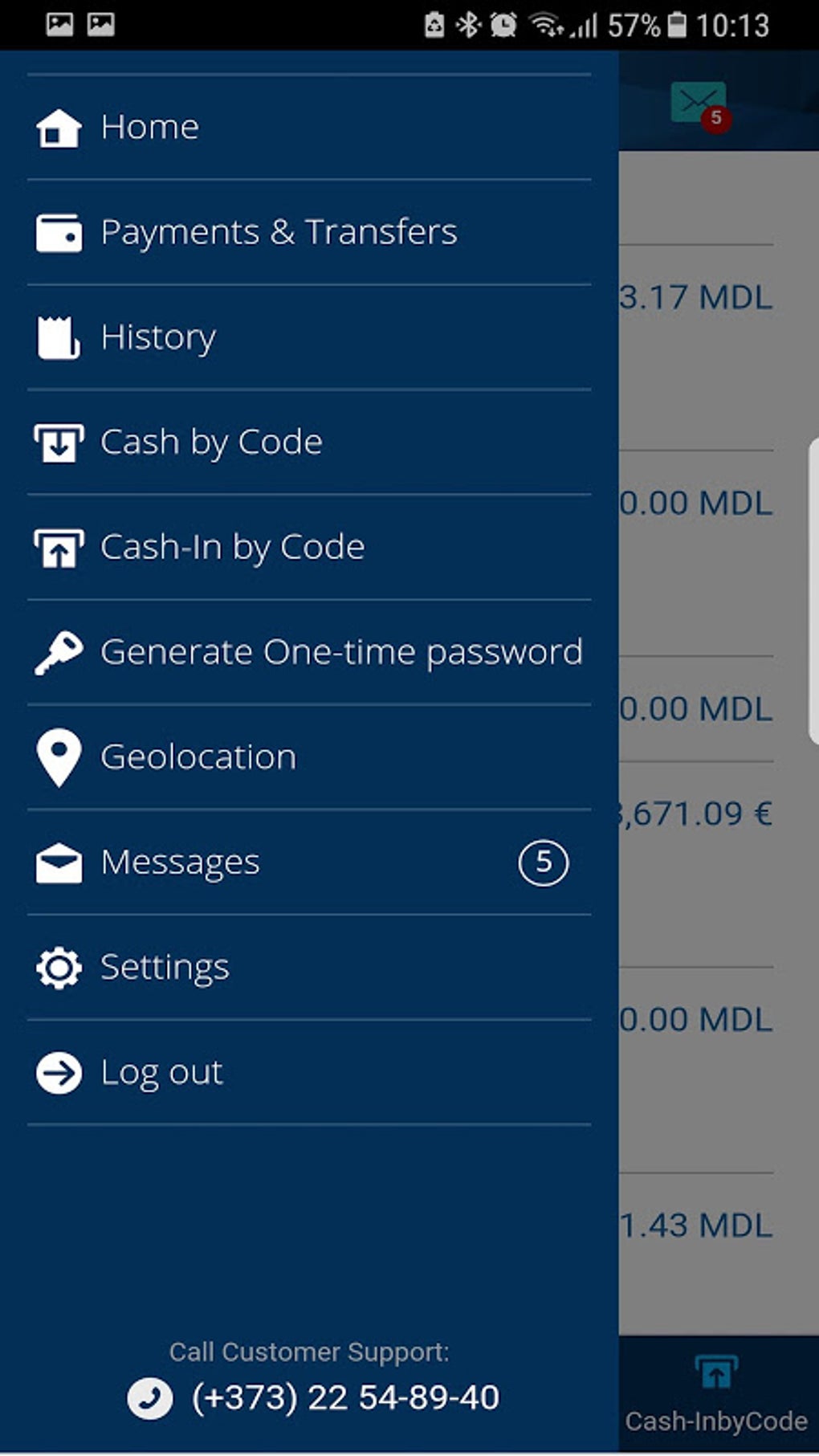Click the Log out arrow icon
Image resolution: width=819 pixels, height=1456 pixels.
pos(59,1073)
